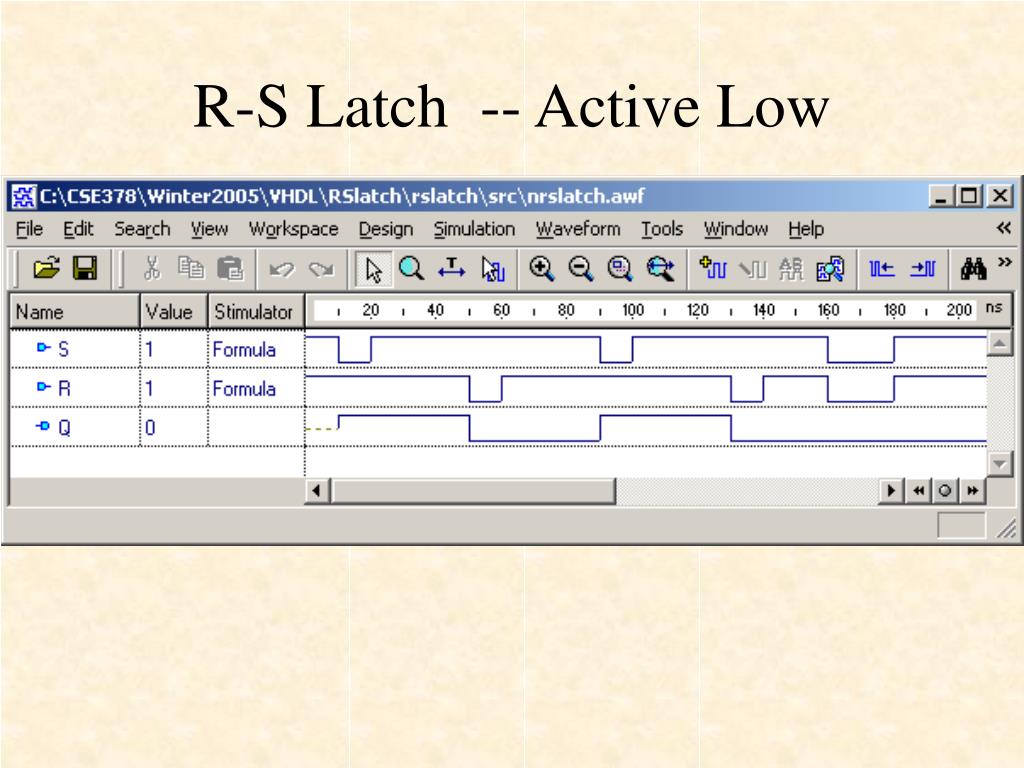1024x768 pixels.
Task: Open the Tools menu
Action: (662, 229)
